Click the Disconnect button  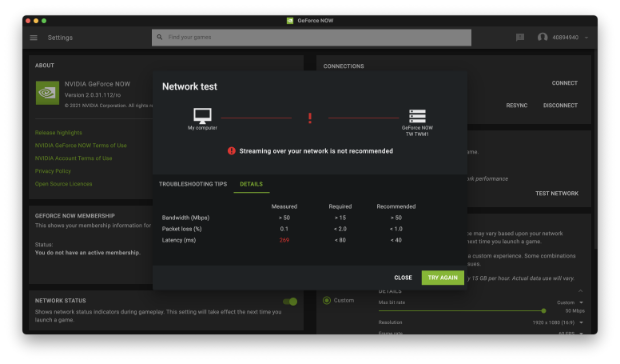tap(560, 105)
